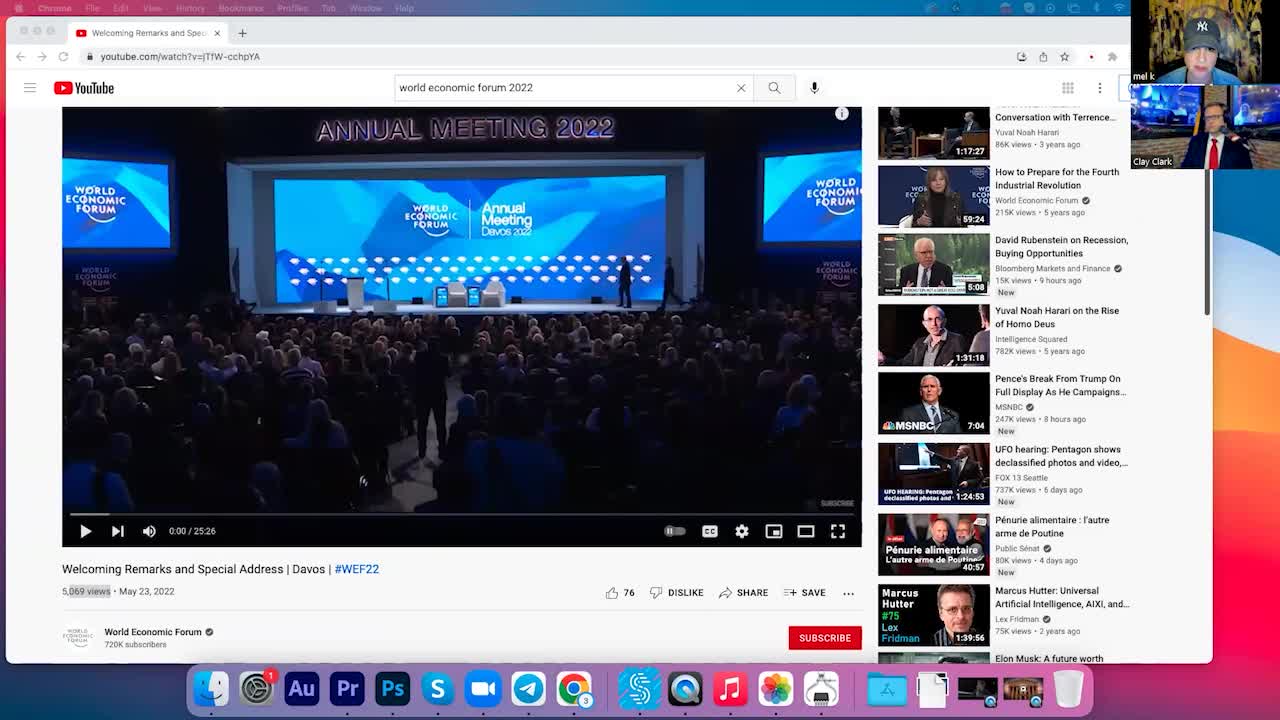This screenshot has width=1280, height=720.
Task: Open the History menu
Action: tap(190, 8)
